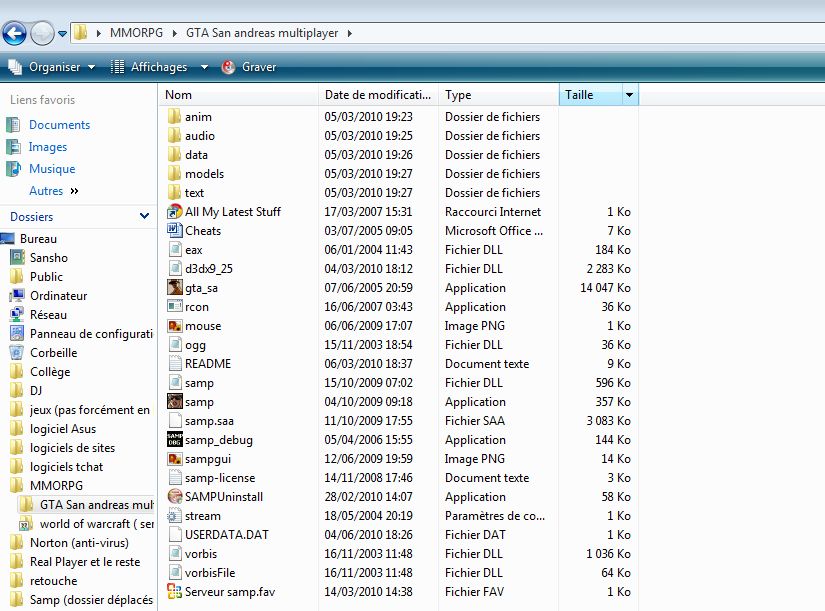
Task: Select the SAMPUninstall application icon
Action: 175,496
